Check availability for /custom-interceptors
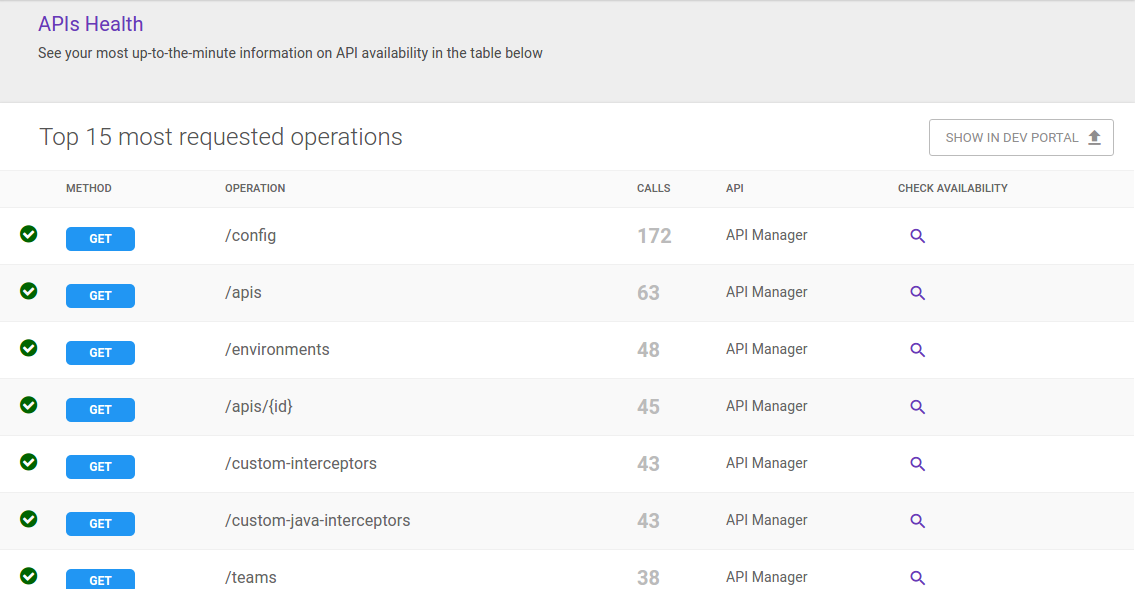Screen dimensions: 1135x589 coord(918,464)
